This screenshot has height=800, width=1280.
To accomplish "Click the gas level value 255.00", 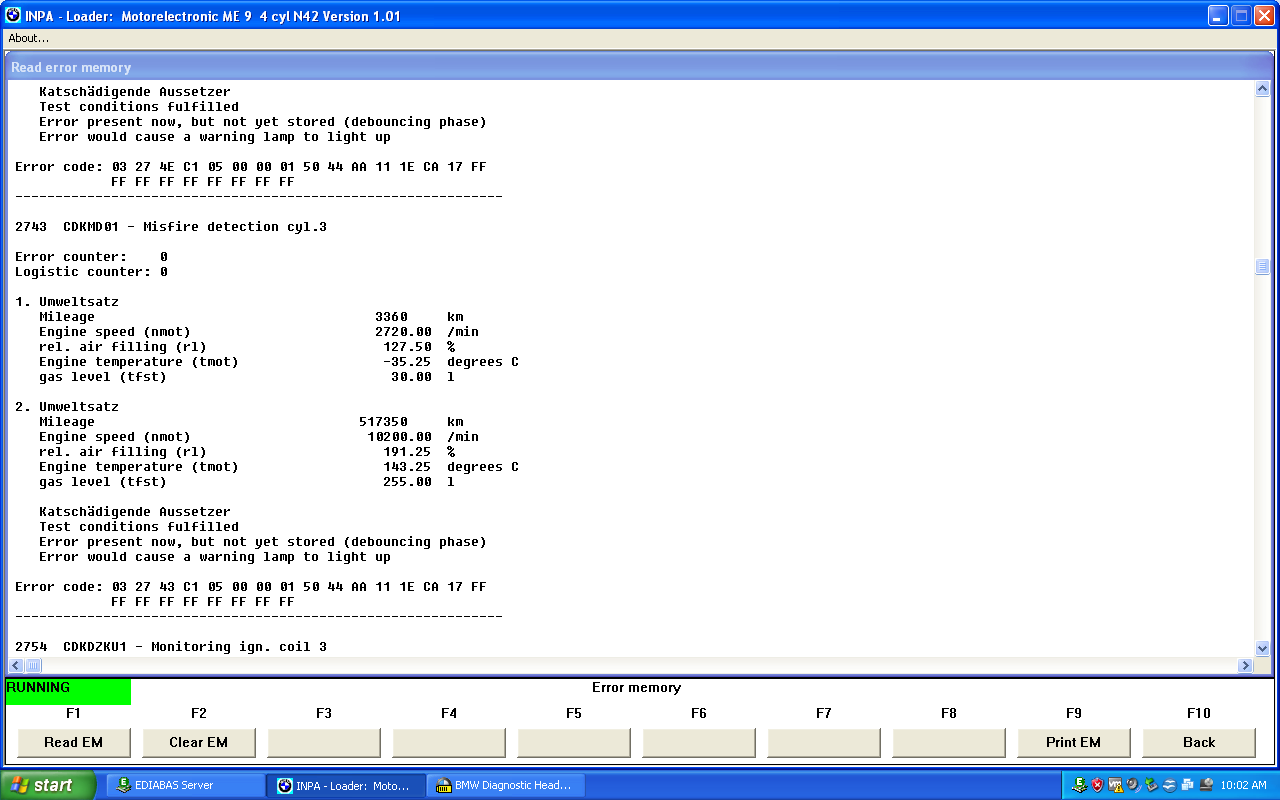I will click(407, 482).
